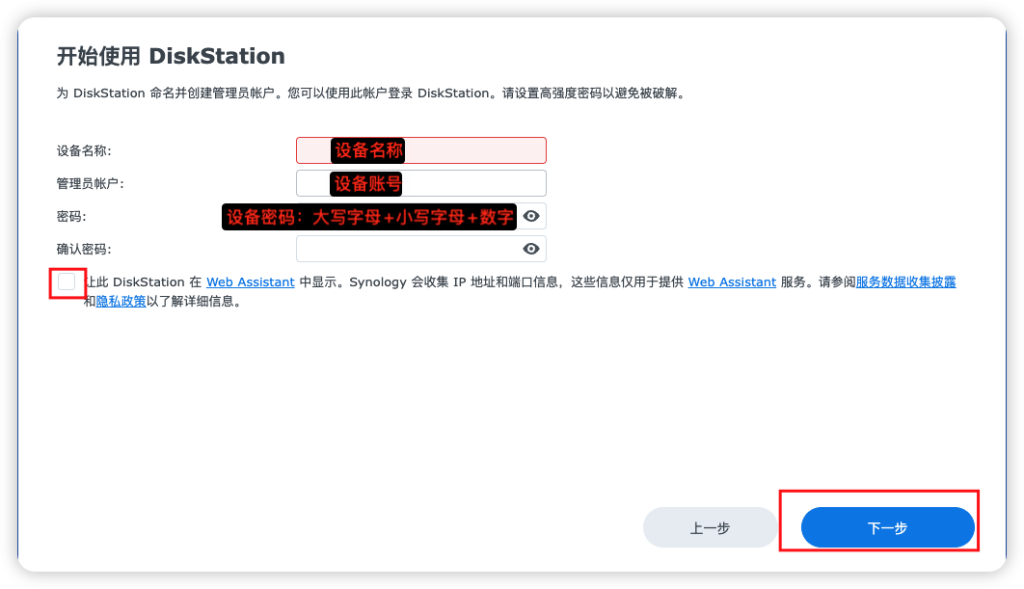The image size is (1024, 589).
Task: Tick the Web Assistant display checkbox
Action: [x=67, y=282]
